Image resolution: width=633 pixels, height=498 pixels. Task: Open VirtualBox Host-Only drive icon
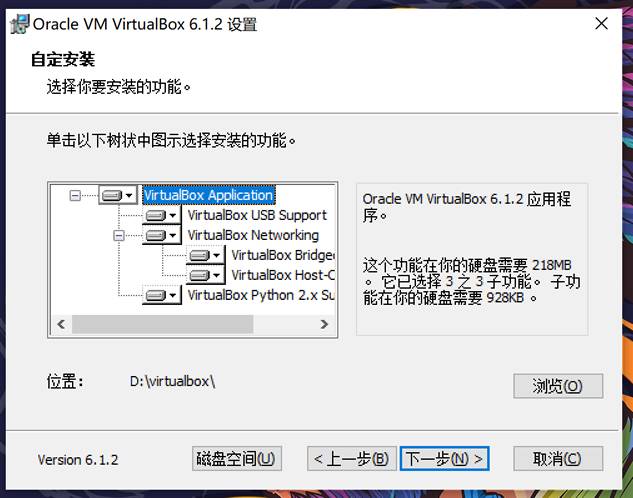point(205,275)
